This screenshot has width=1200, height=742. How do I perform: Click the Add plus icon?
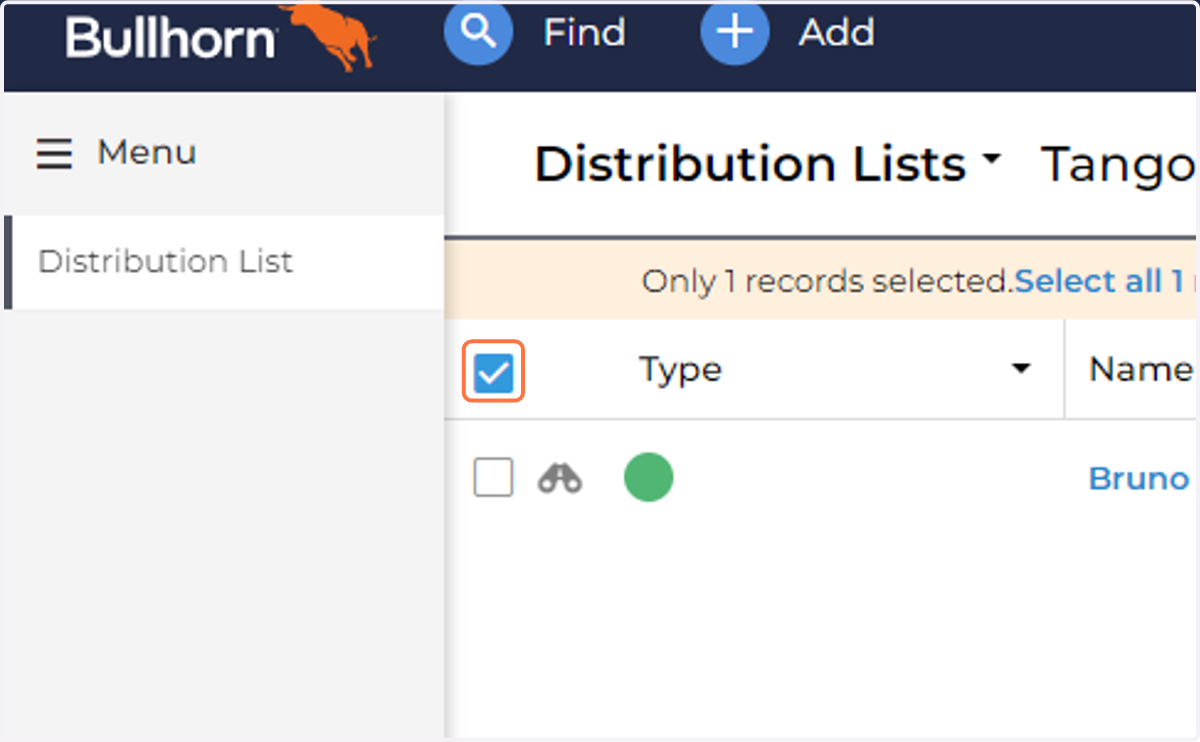(x=735, y=32)
